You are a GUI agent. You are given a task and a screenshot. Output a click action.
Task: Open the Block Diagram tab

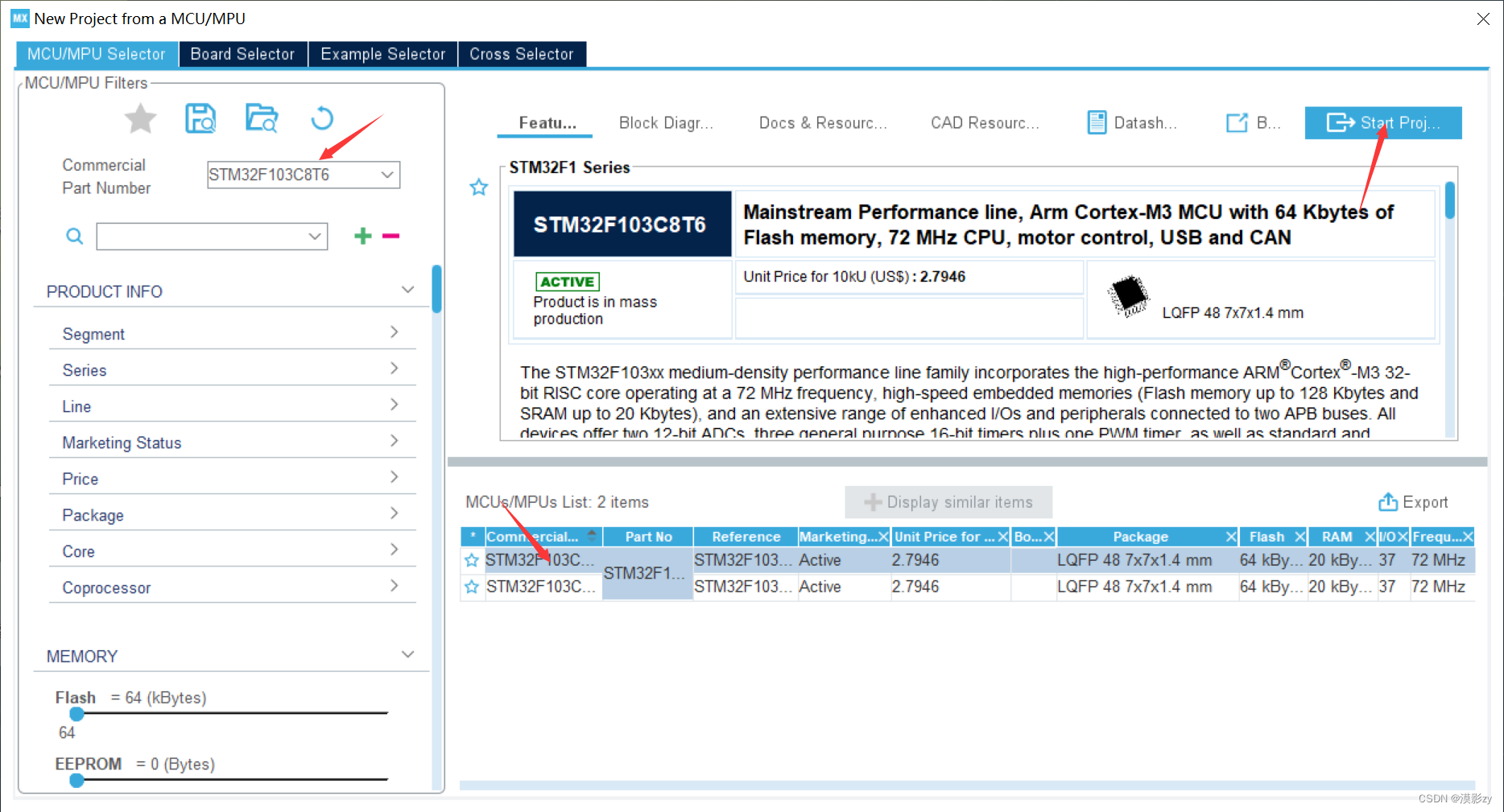coord(666,123)
